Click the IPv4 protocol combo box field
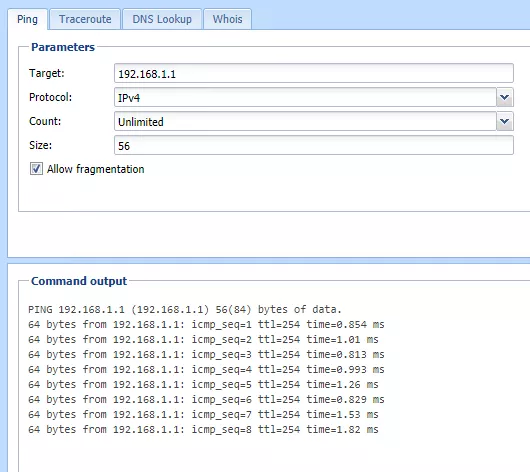This screenshot has height=472, width=530. tap(305, 97)
